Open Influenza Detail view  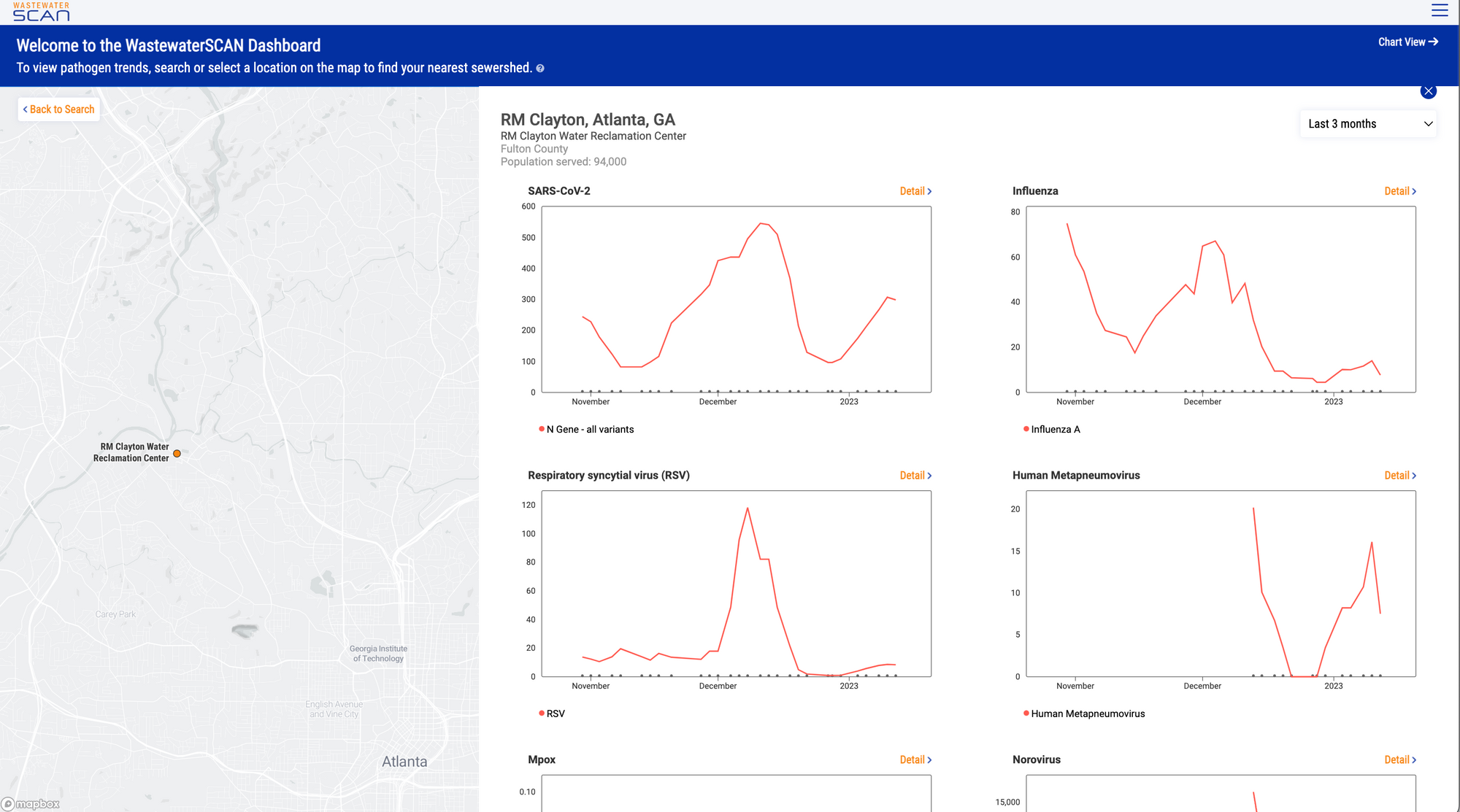tap(1400, 191)
